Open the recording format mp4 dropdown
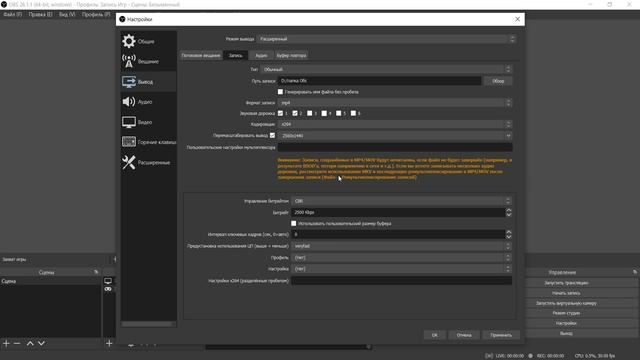This screenshot has height=360, width=640. (395, 103)
